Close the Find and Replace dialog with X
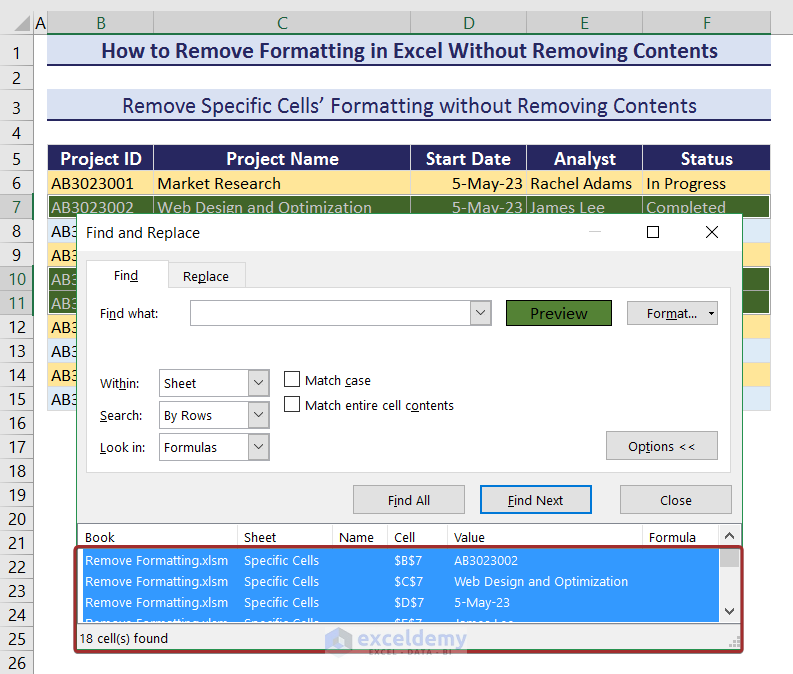The image size is (793, 674). point(712,232)
